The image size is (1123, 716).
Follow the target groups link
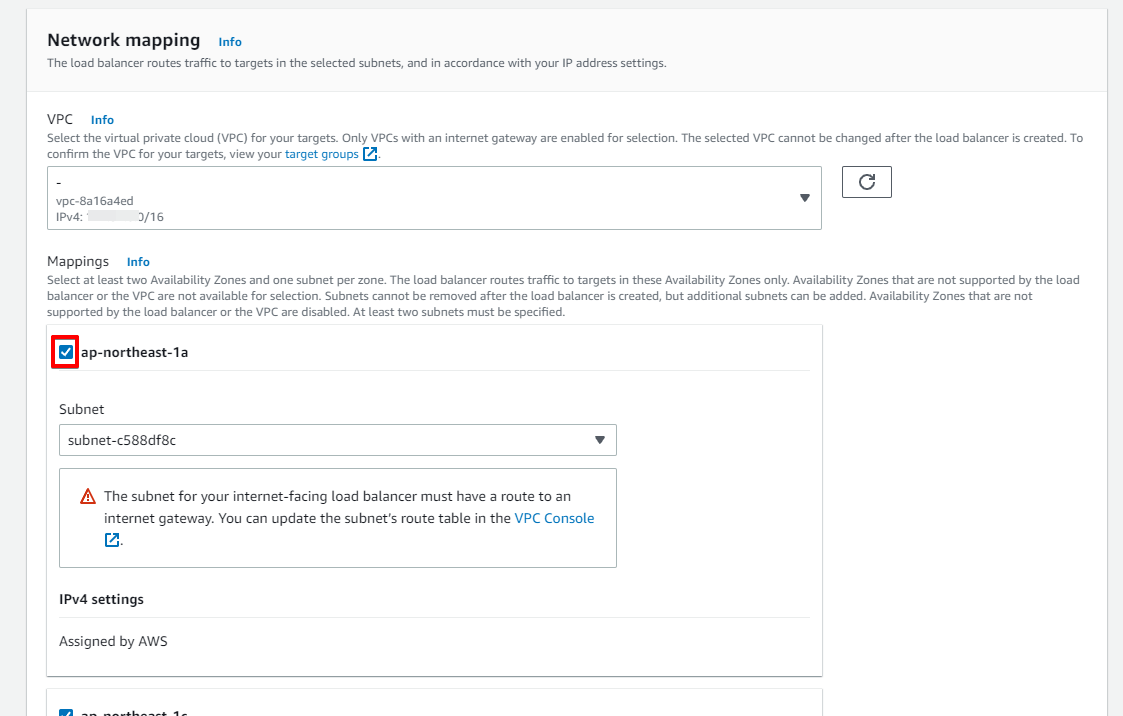coord(321,155)
